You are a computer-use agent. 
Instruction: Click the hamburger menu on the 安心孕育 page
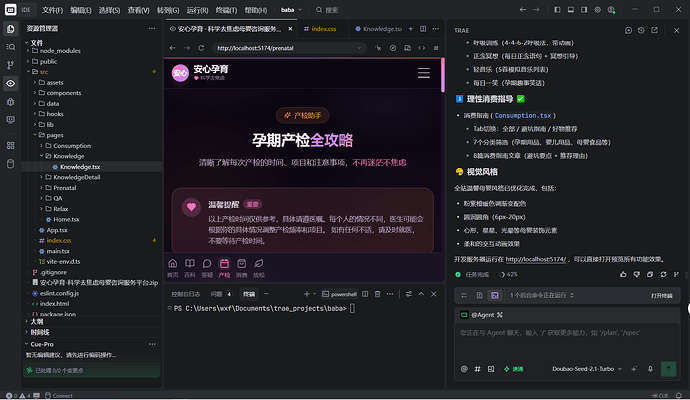coord(424,73)
